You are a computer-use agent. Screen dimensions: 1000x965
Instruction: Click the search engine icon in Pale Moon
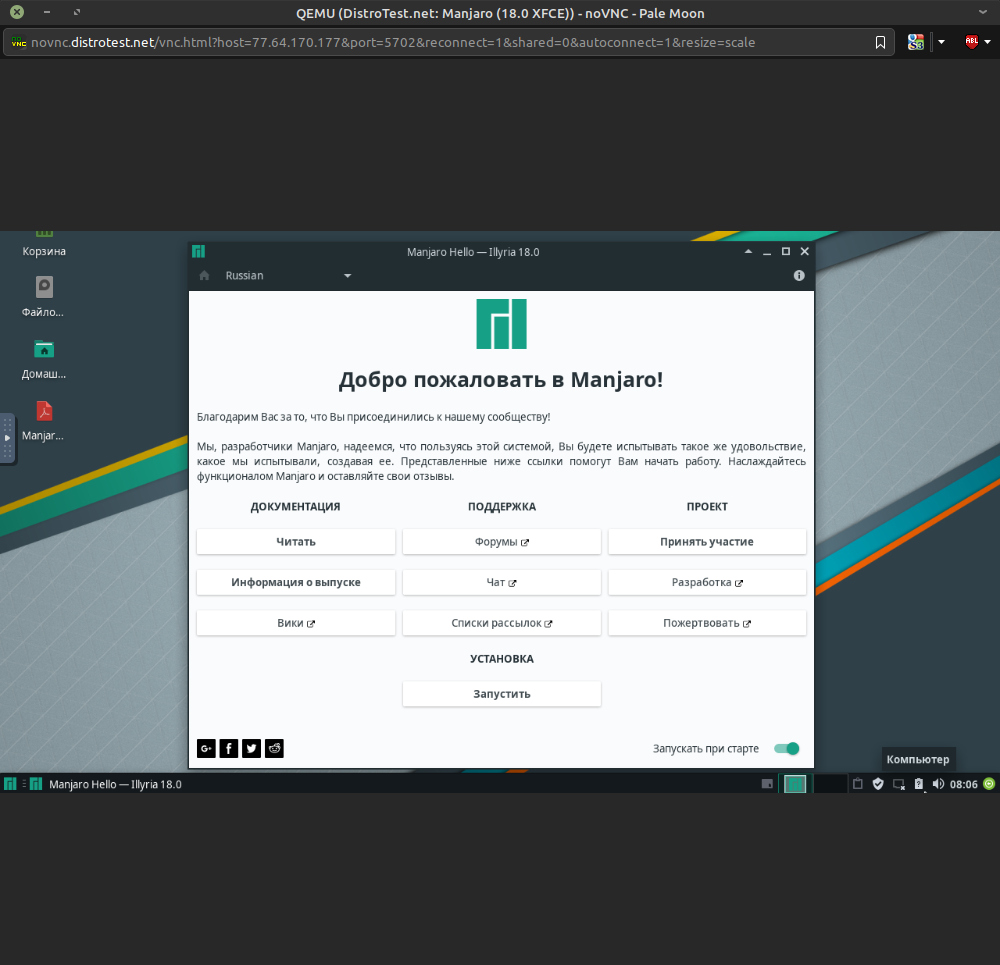[916, 42]
